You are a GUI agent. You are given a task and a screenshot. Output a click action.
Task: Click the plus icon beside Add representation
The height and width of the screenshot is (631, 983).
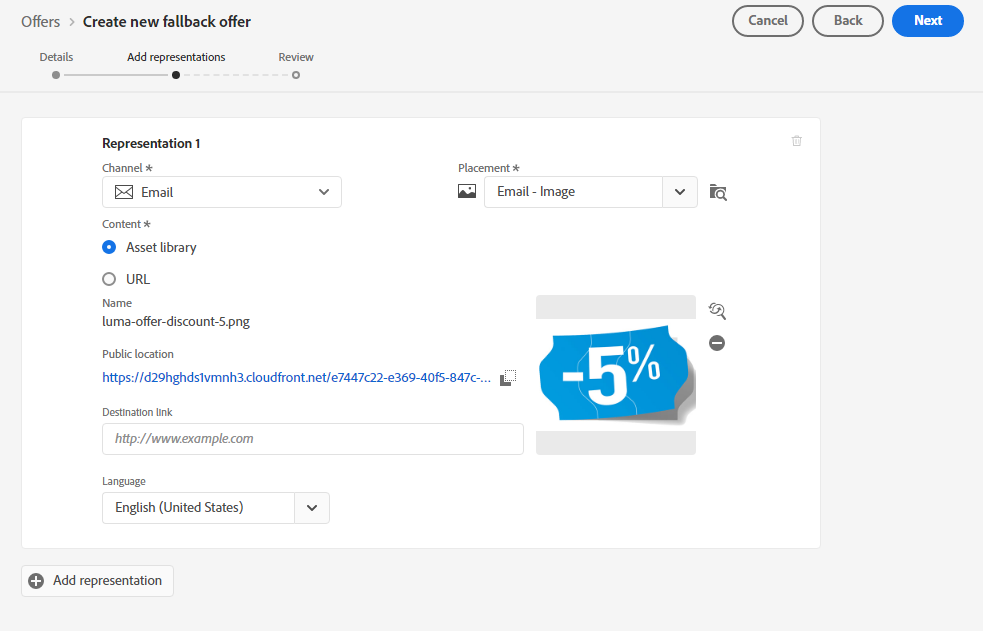coord(36,581)
